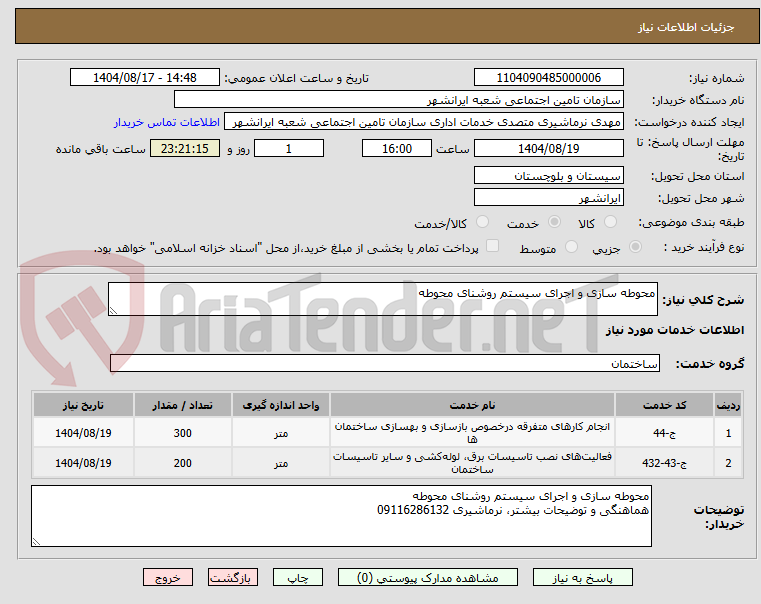Click the remaining time field 23:21:15

click(x=185, y=148)
